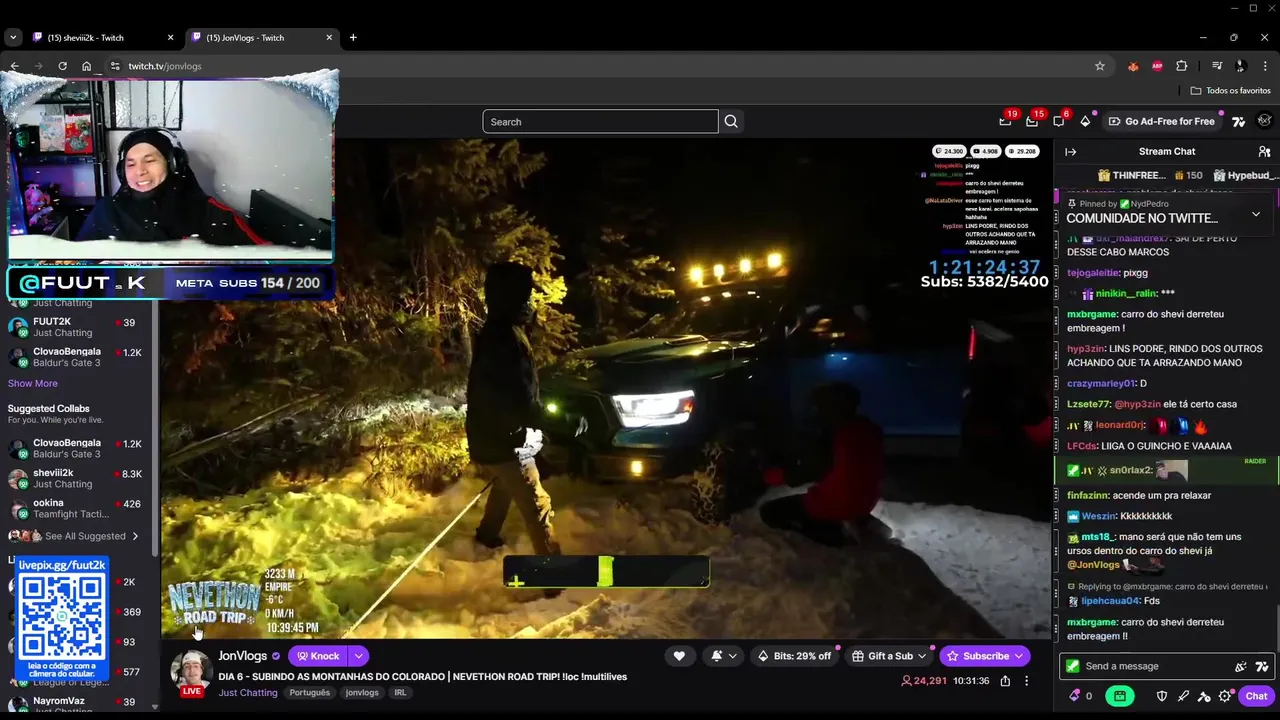Image resolution: width=1280 pixels, height=720 pixels.
Task: Click the Português tag
Action: (x=309, y=692)
